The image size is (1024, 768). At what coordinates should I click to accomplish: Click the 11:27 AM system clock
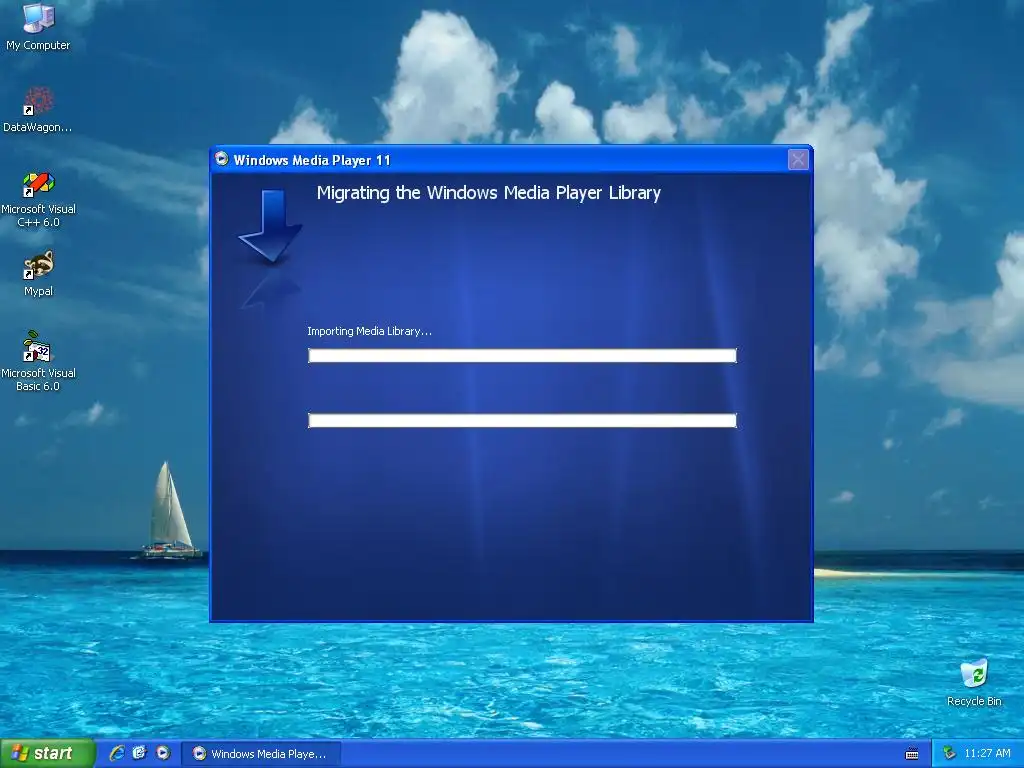987,754
